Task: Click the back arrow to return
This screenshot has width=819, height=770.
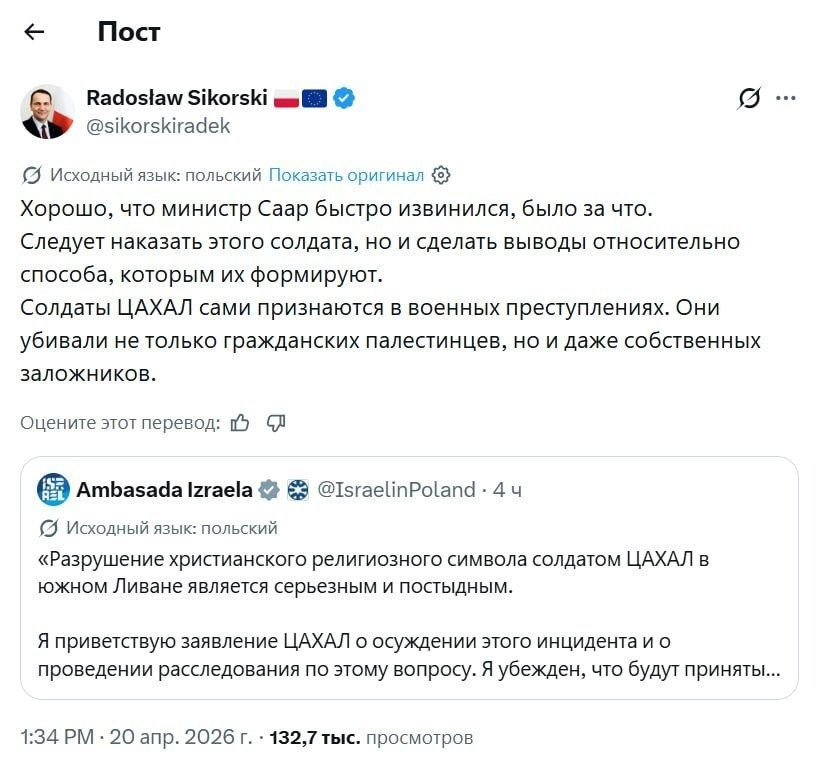Action: 35,31
